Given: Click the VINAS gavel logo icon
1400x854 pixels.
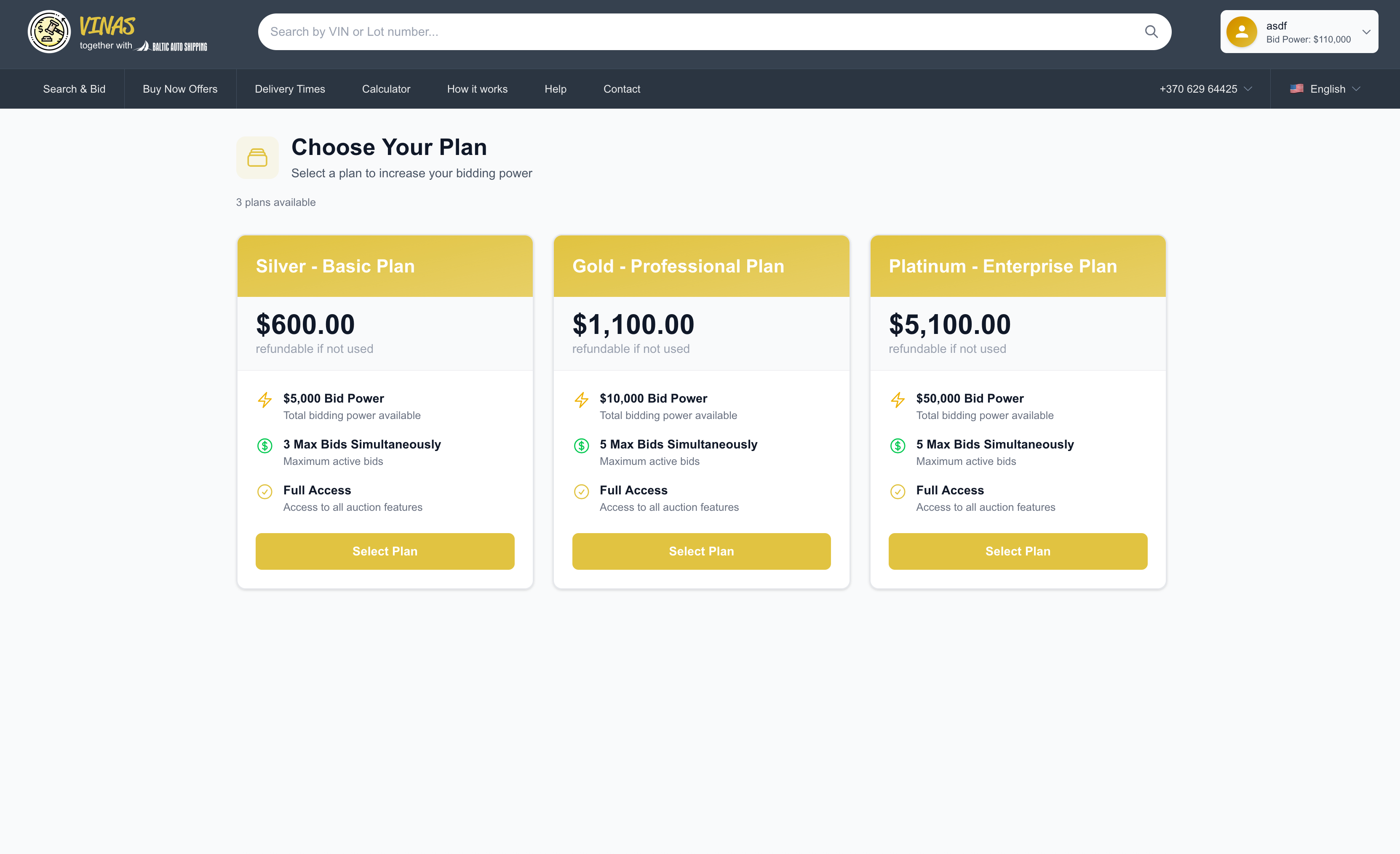Looking at the screenshot, I should 49,32.
